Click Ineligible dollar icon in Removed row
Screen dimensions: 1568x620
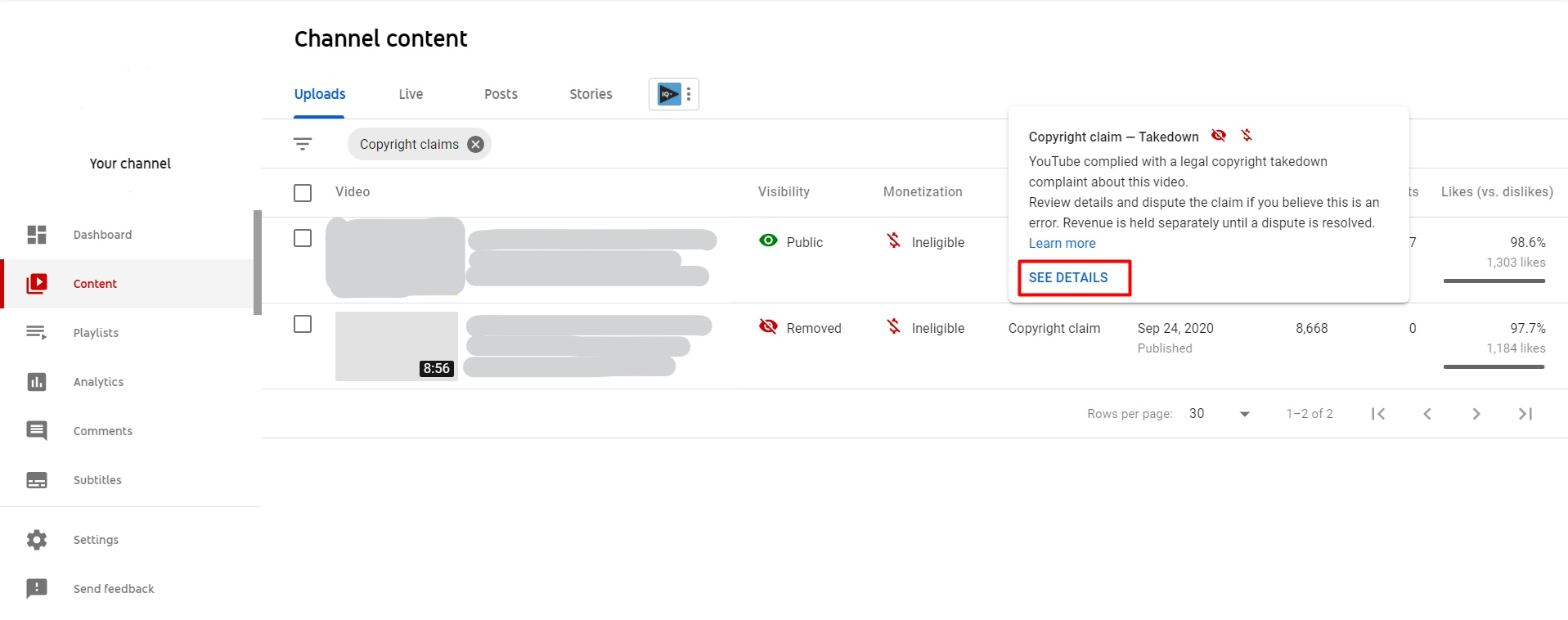pos(894,326)
